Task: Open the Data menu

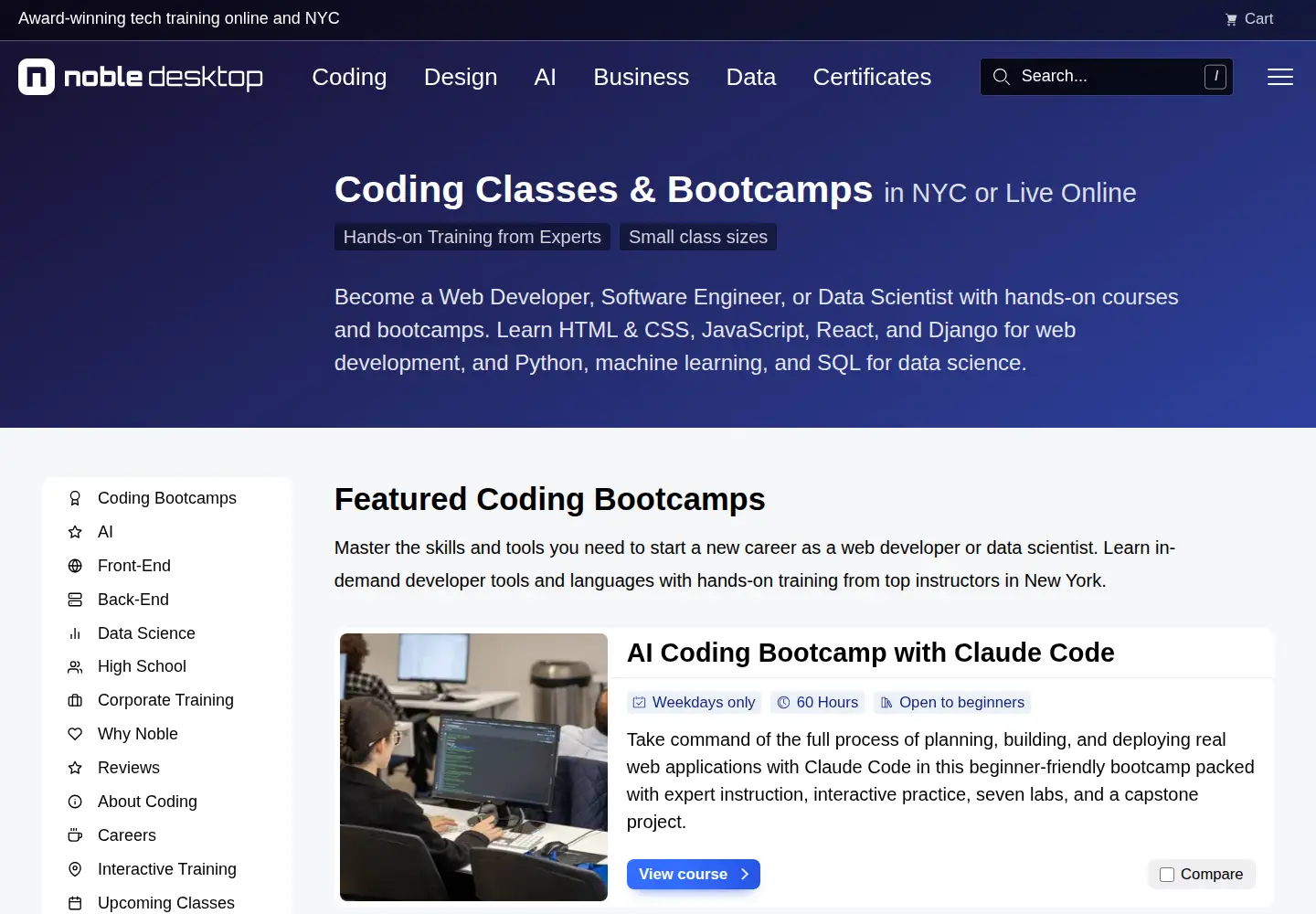Action: click(x=751, y=77)
